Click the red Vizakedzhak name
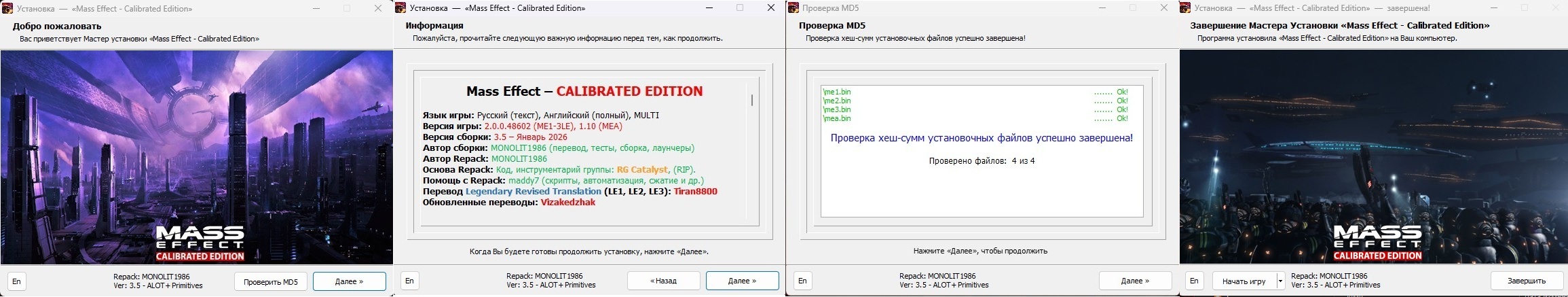This screenshot has height=297, width=1568. click(x=568, y=203)
